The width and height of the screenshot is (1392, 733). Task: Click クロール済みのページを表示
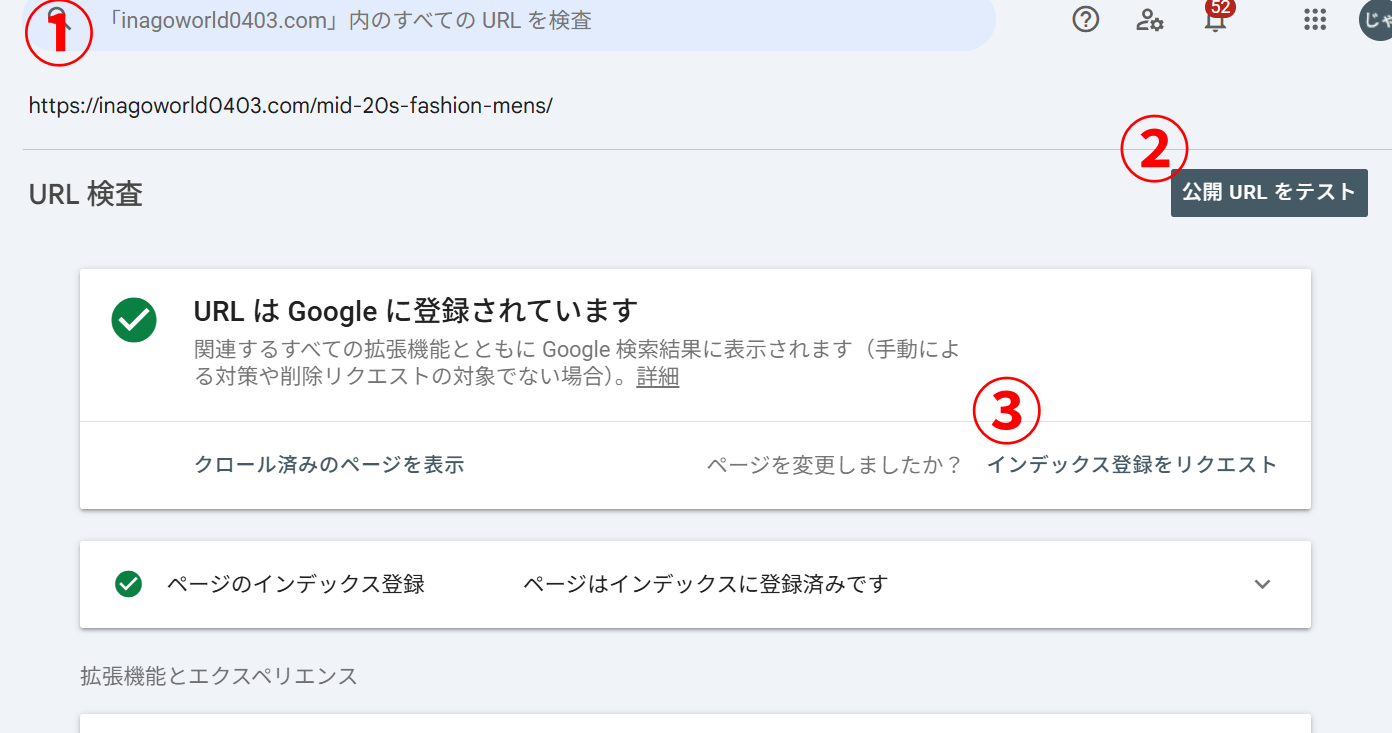(329, 465)
